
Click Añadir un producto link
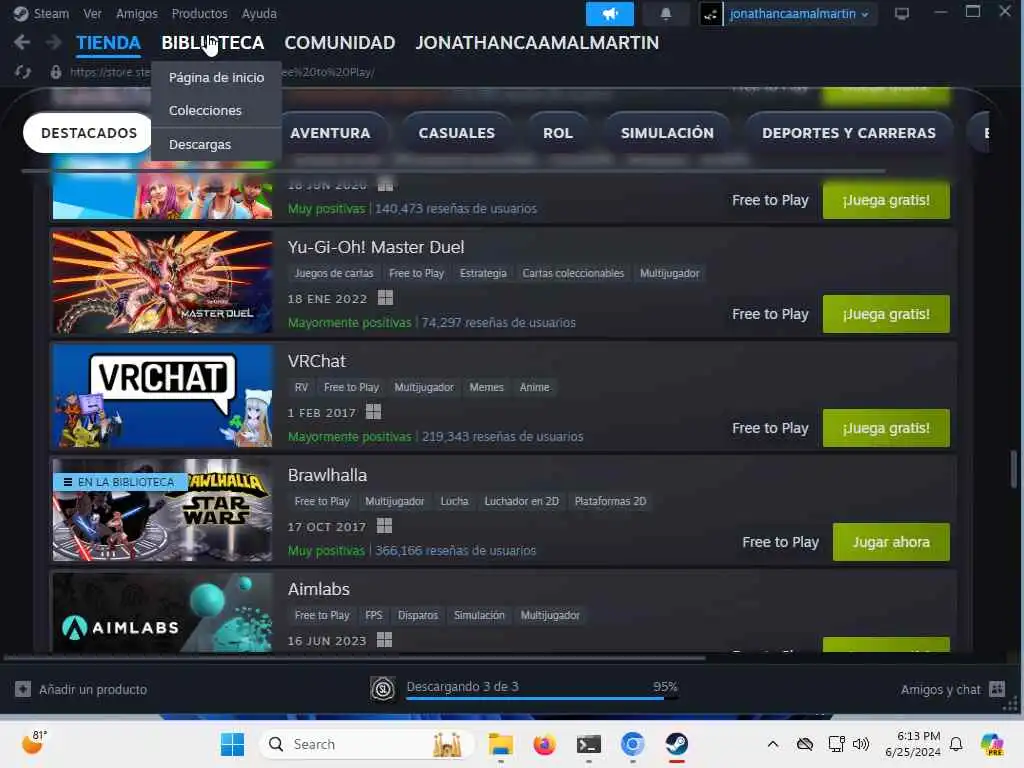(93, 689)
